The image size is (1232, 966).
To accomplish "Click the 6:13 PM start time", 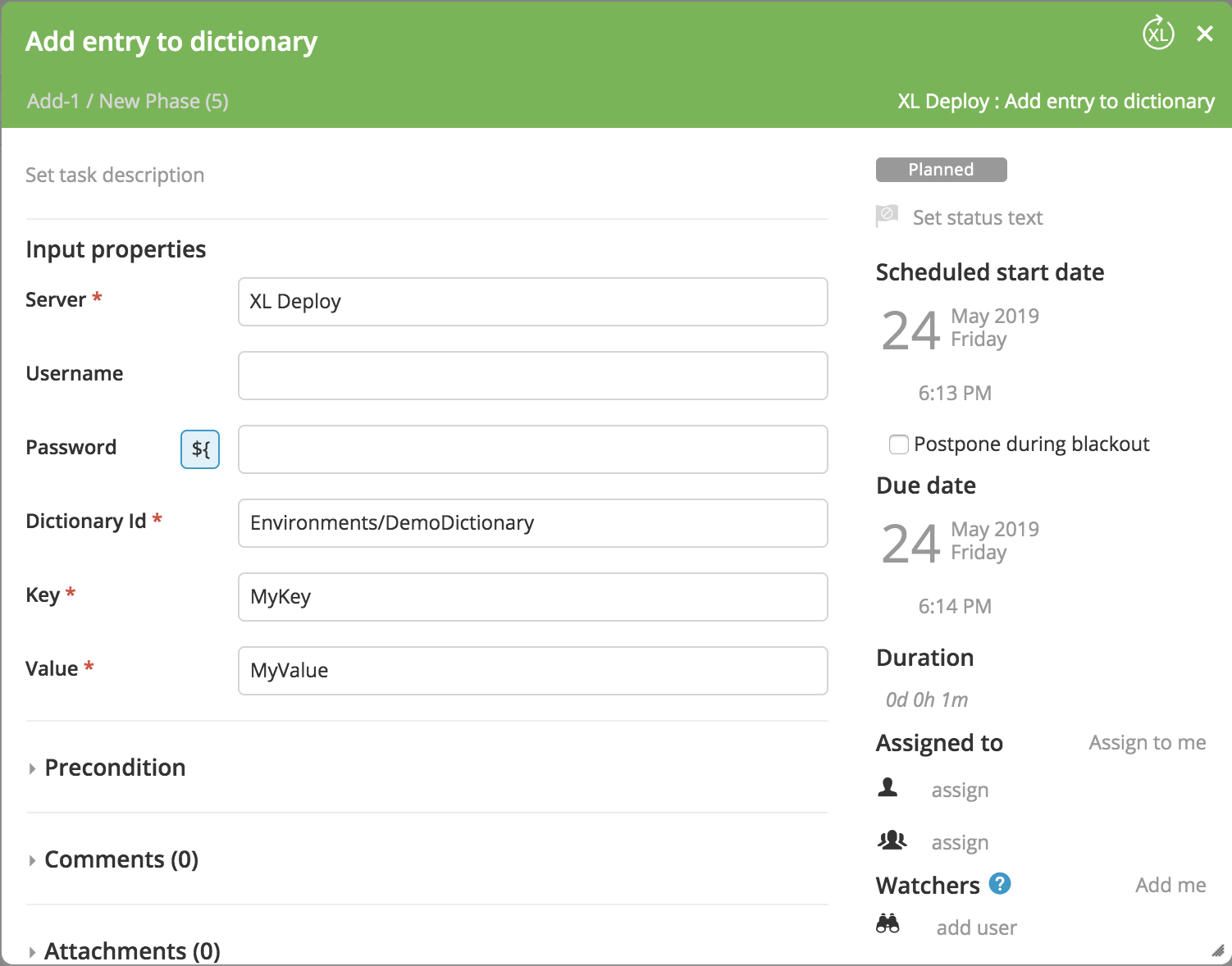I will coord(955,393).
